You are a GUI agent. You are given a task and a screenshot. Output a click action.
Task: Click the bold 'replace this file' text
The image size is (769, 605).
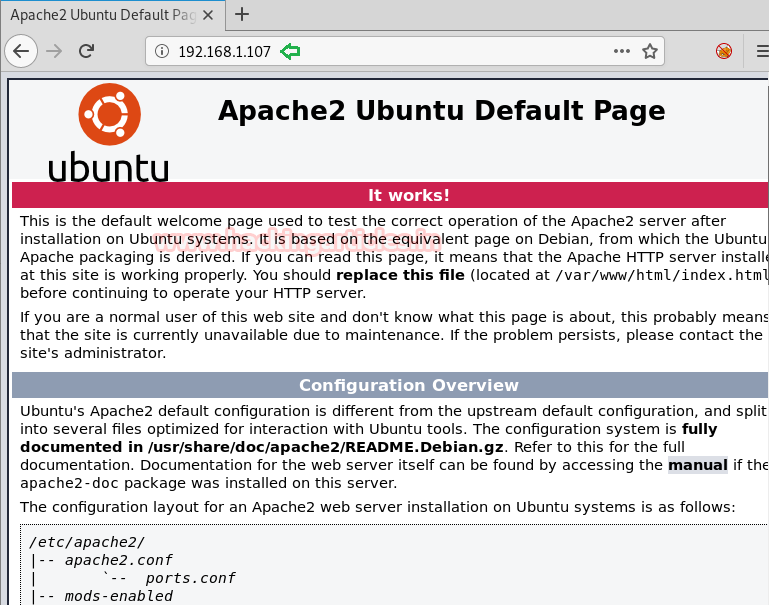[x=400, y=275]
